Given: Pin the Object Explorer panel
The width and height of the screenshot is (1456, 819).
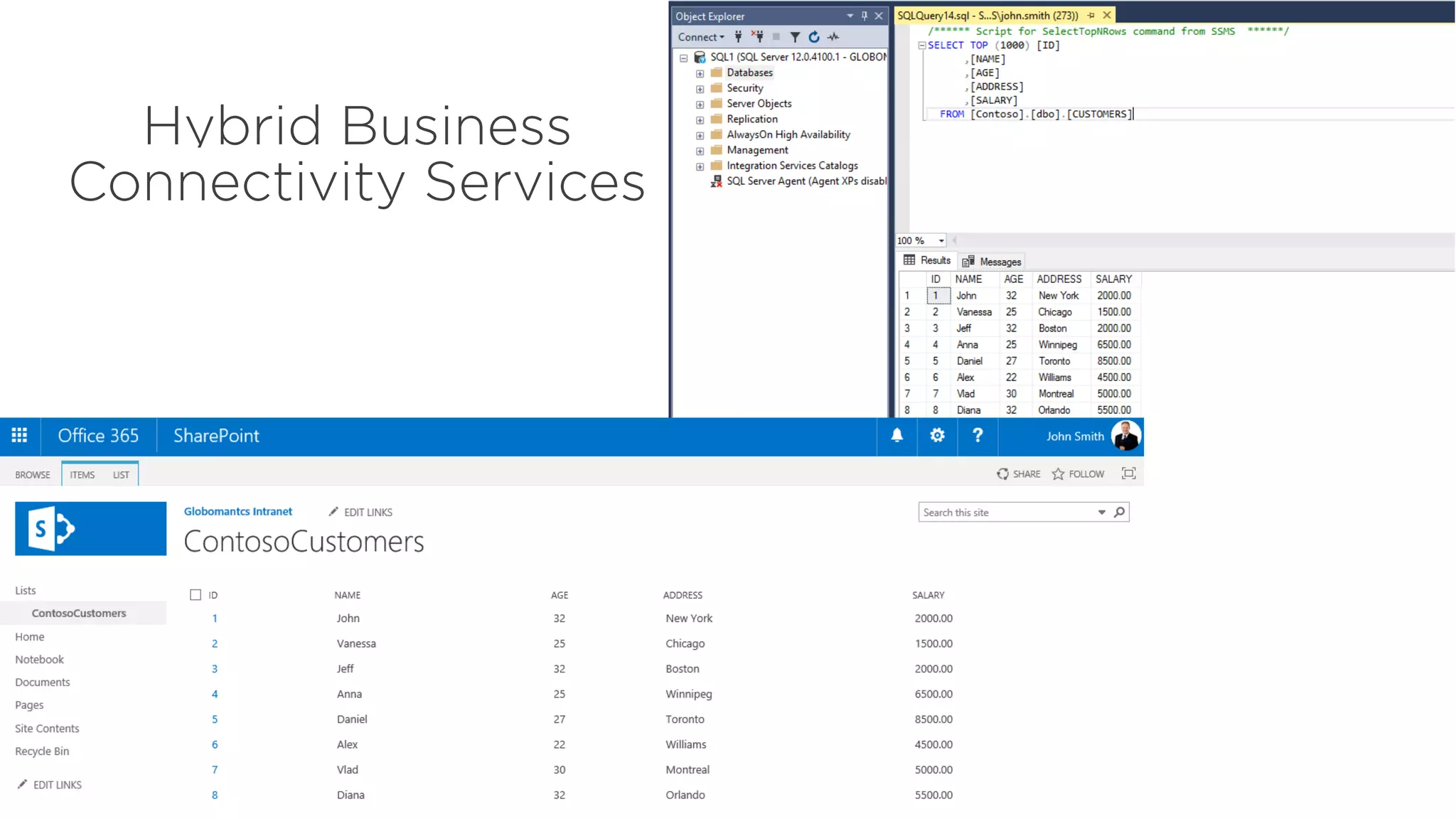Looking at the screenshot, I should click(864, 16).
